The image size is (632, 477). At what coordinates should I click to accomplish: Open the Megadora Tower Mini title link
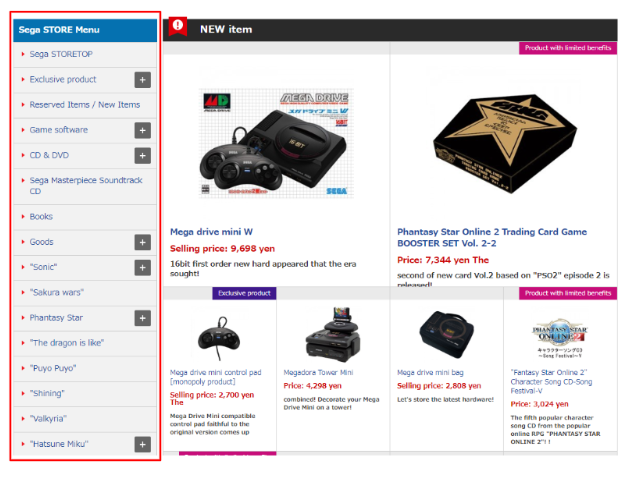[318, 373]
